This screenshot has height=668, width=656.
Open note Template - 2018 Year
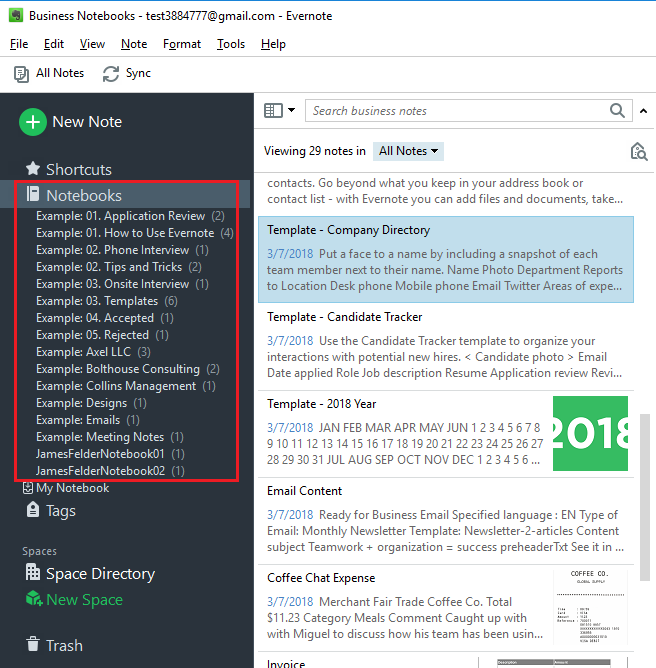coord(446,434)
